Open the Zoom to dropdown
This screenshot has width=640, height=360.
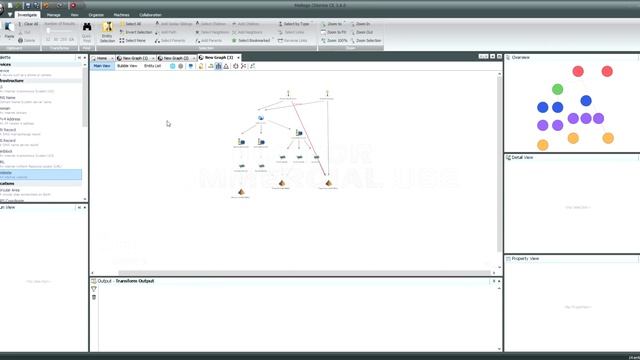[333, 24]
